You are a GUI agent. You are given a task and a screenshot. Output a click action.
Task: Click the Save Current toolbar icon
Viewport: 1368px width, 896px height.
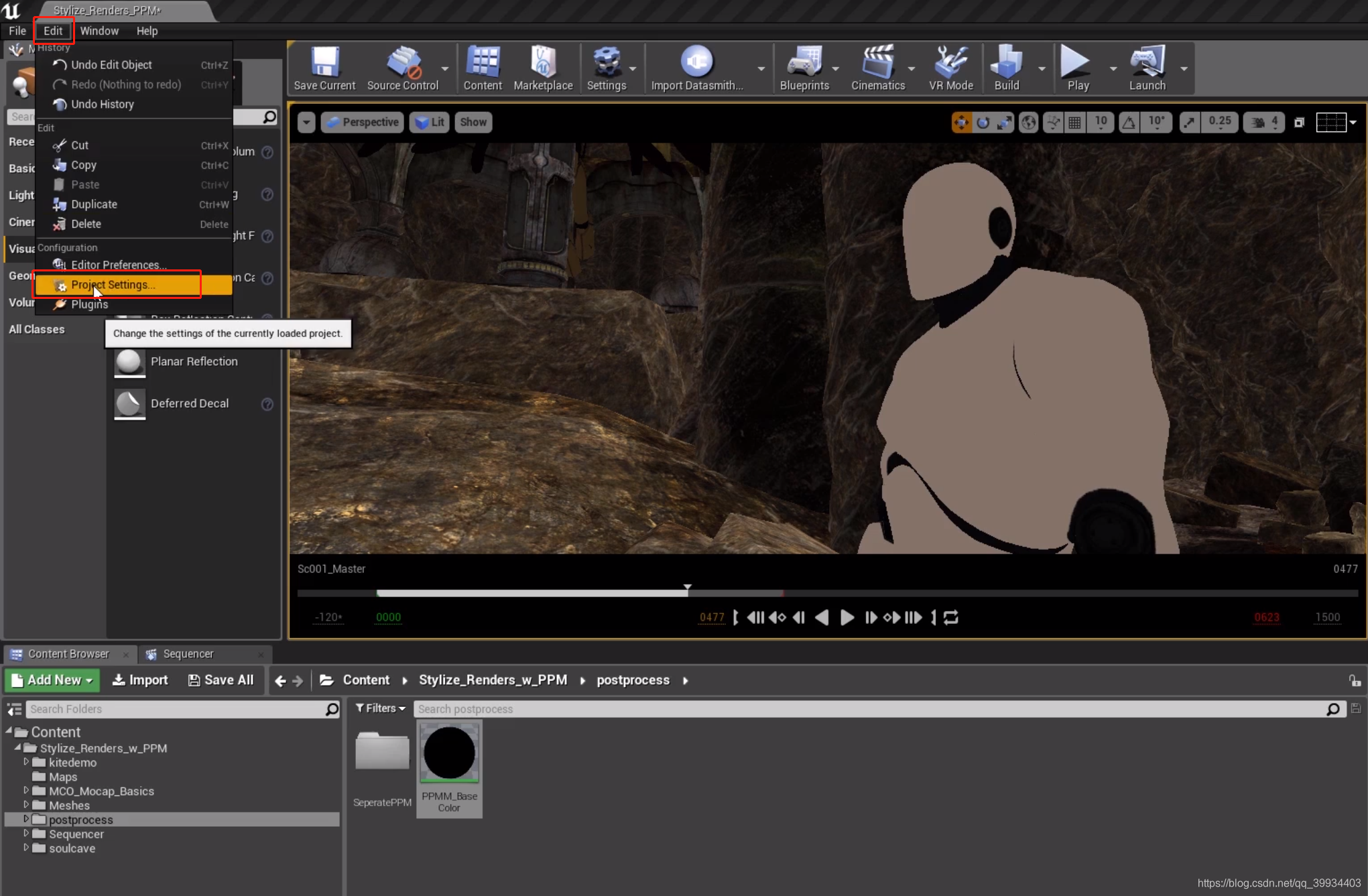click(x=324, y=67)
